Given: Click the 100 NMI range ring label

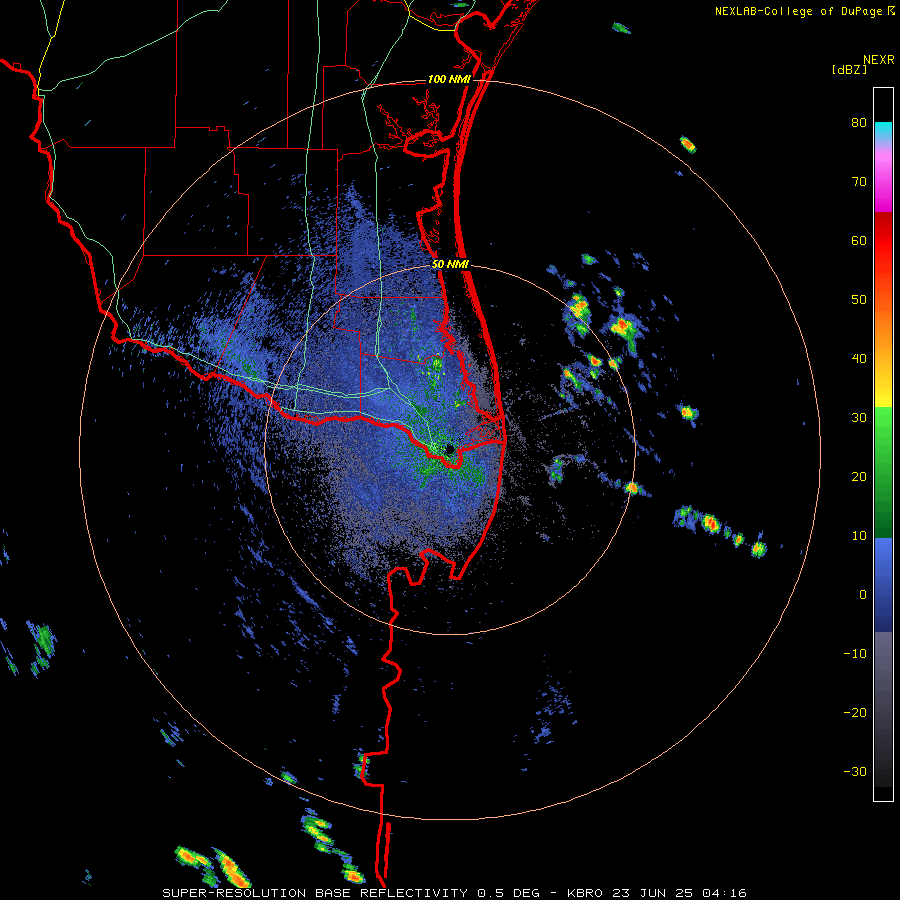Looking at the screenshot, I should (449, 79).
